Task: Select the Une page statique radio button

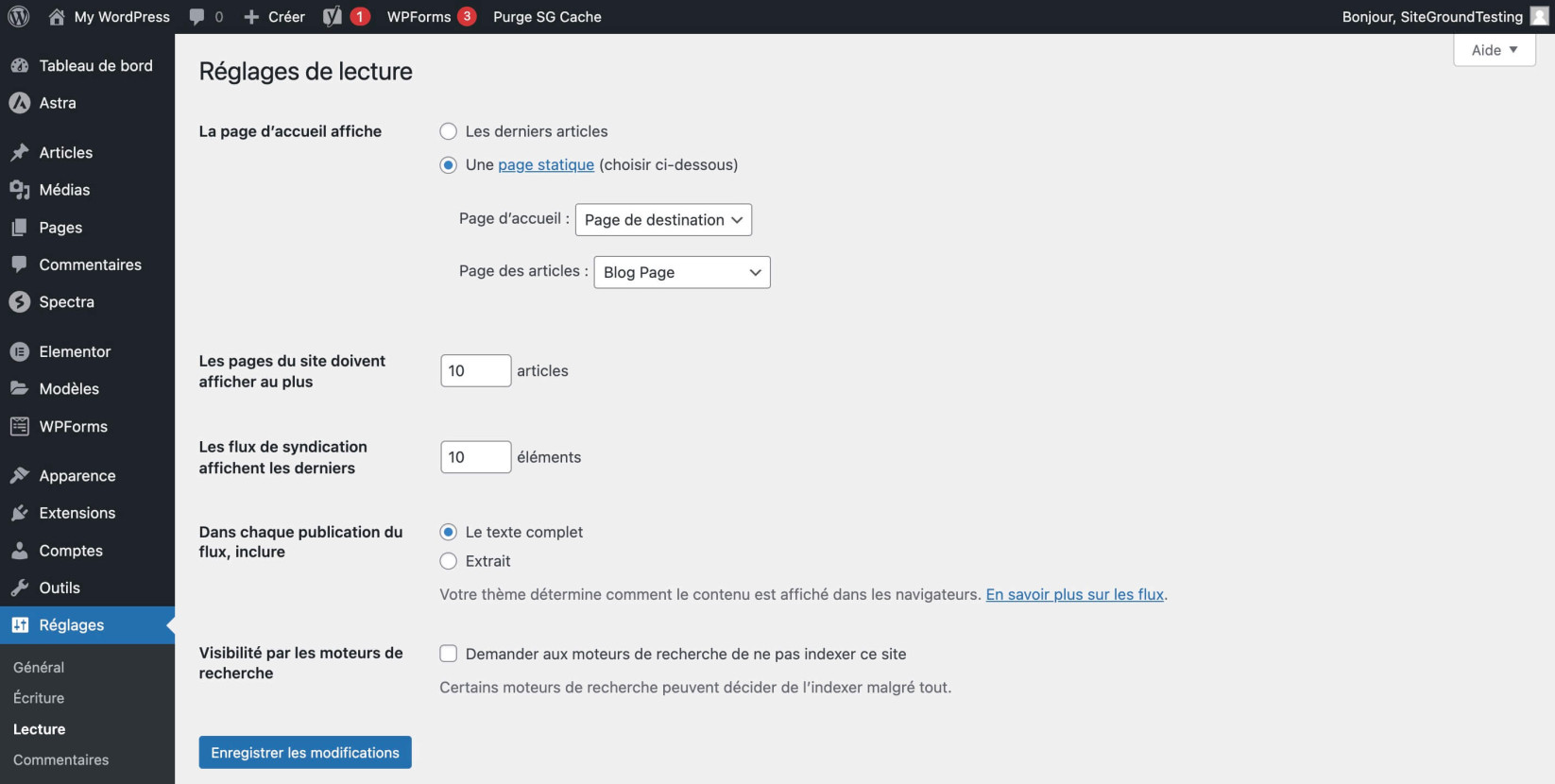Action: coord(449,165)
